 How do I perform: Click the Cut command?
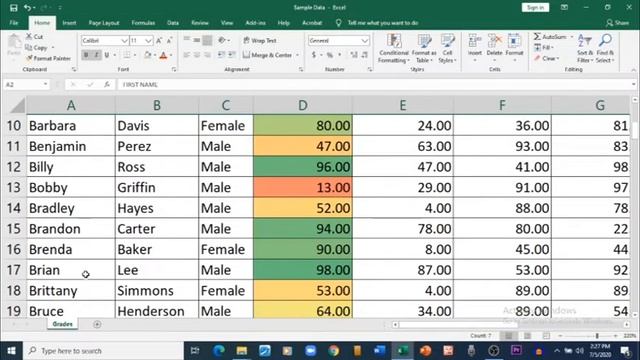pos(35,37)
